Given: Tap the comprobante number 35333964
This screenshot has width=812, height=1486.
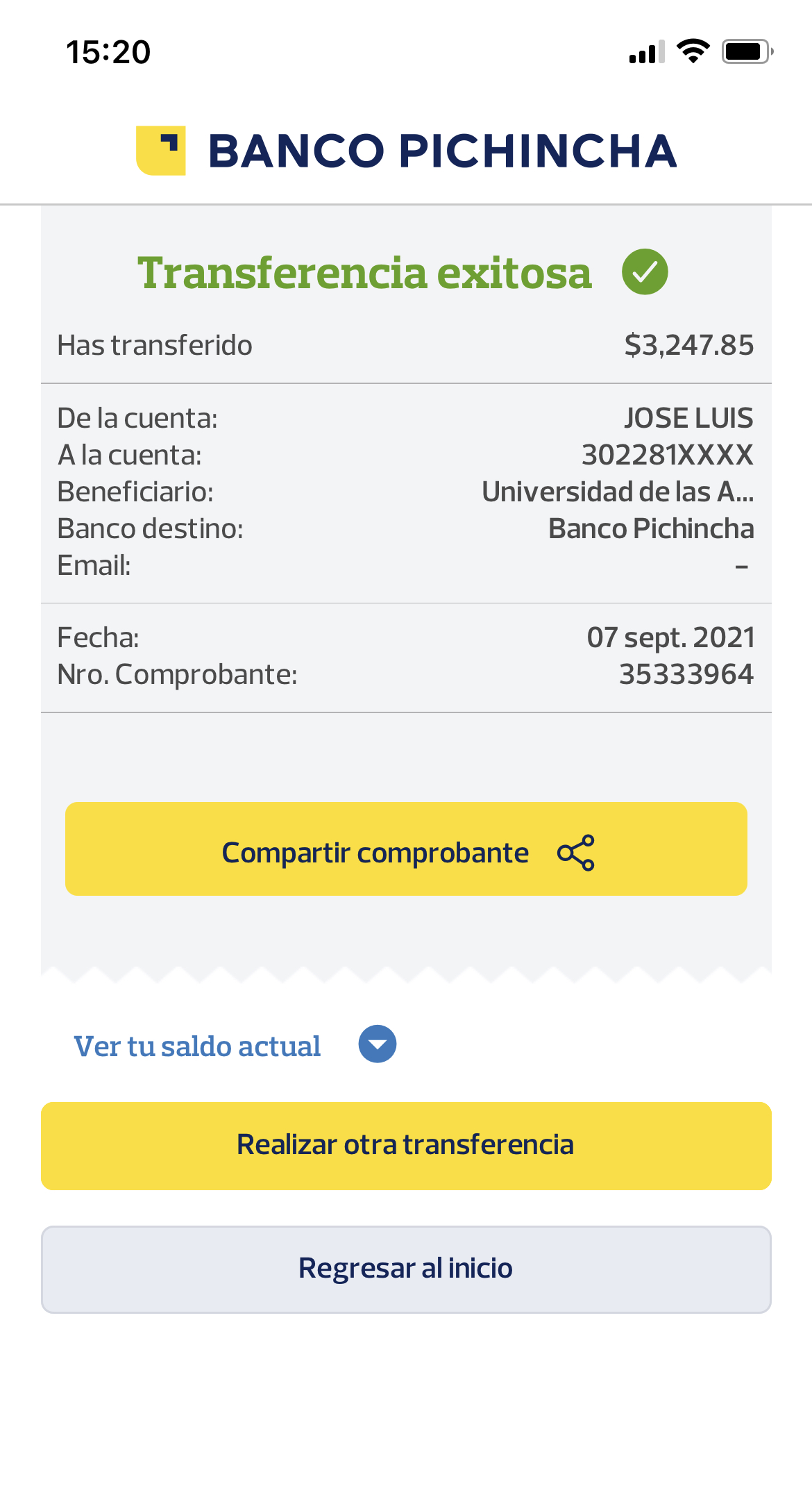Looking at the screenshot, I should click(686, 674).
